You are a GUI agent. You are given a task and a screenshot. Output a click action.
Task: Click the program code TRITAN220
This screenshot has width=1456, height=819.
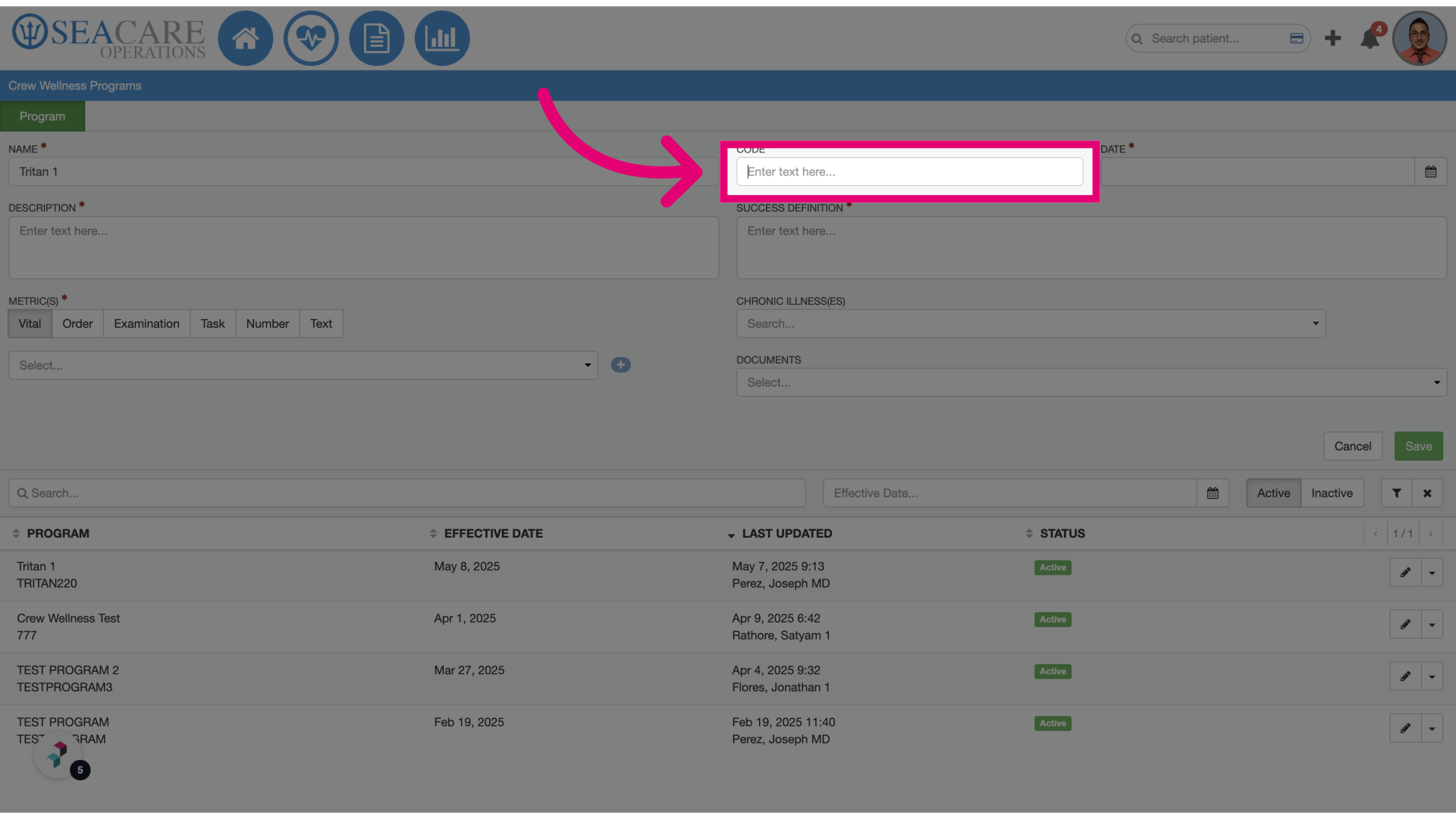[x=47, y=584]
